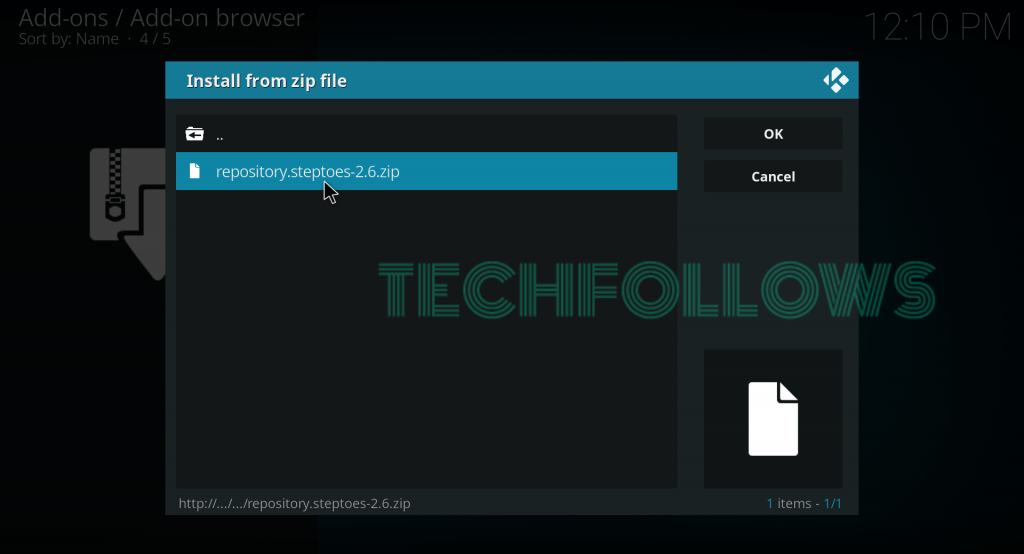
Task: Select repository.steptoes-2.6.zip file entry
Action: tap(426, 171)
